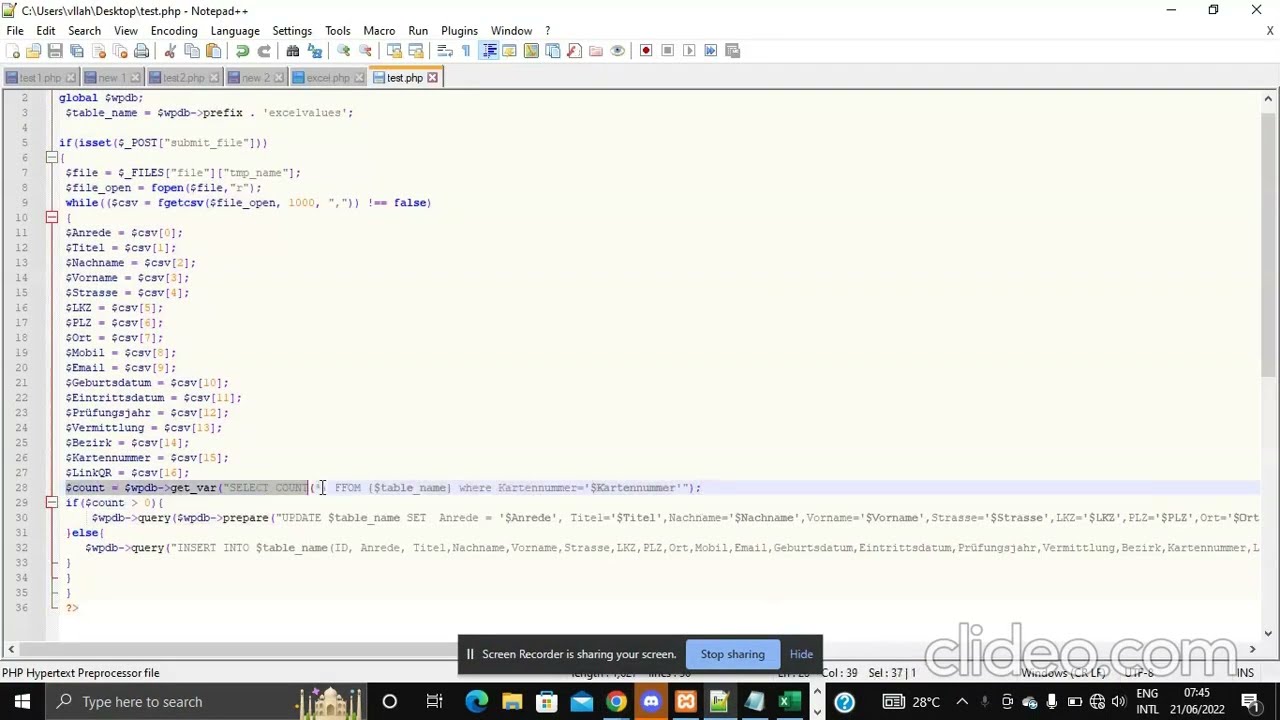1280x720 pixels.
Task: Open Find with the binoculars icon
Action: (x=293, y=51)
